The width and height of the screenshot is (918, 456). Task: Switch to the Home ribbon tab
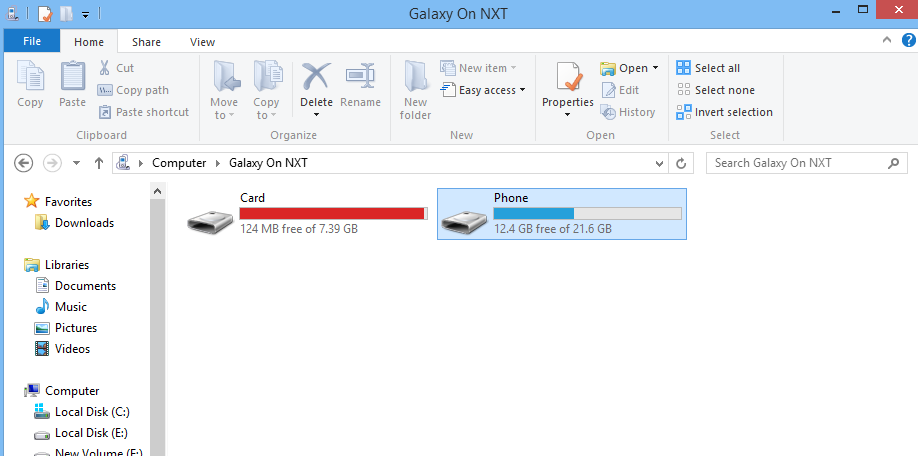(x=89, y=42)
